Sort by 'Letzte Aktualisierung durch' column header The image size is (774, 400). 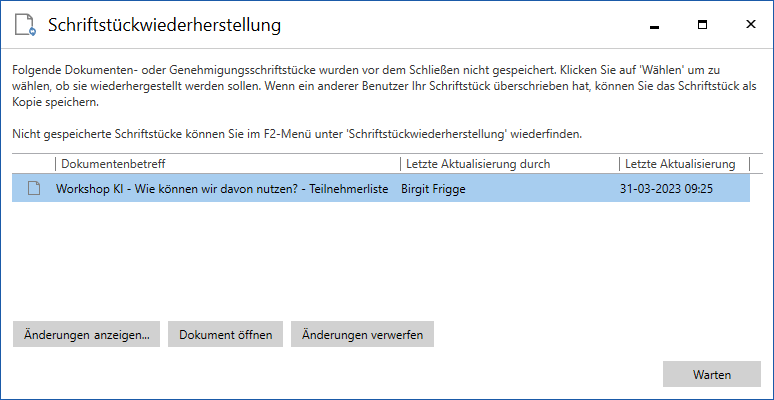tap(510, 164)
